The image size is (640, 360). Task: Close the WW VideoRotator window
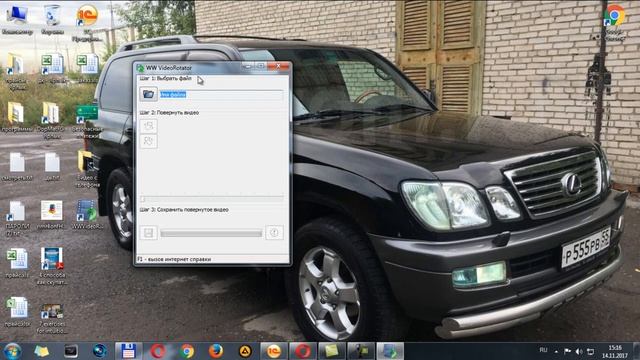279,66
